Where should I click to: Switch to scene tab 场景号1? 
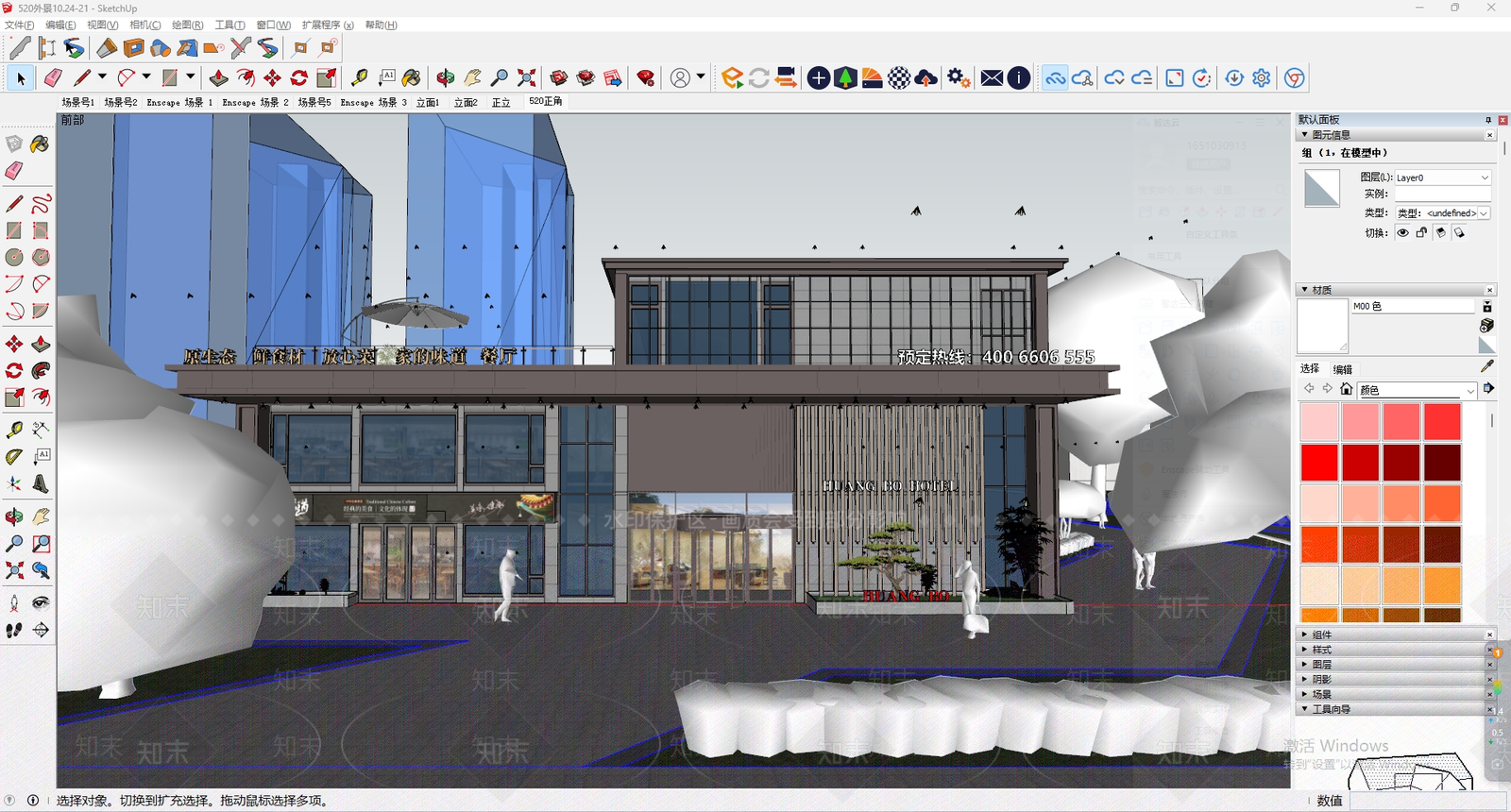coord(78,102)
